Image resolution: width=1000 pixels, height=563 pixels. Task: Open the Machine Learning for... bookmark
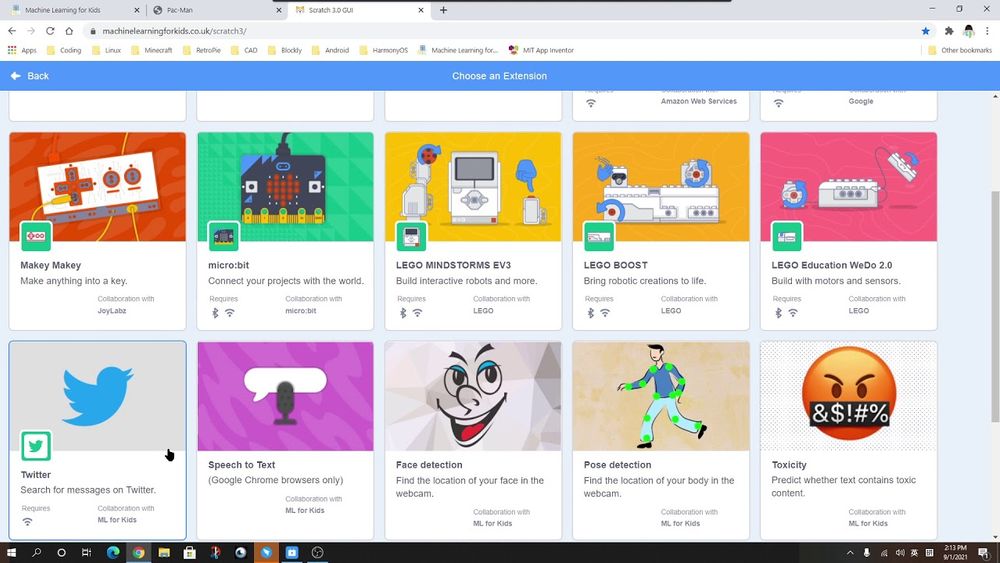coord(457,50)
